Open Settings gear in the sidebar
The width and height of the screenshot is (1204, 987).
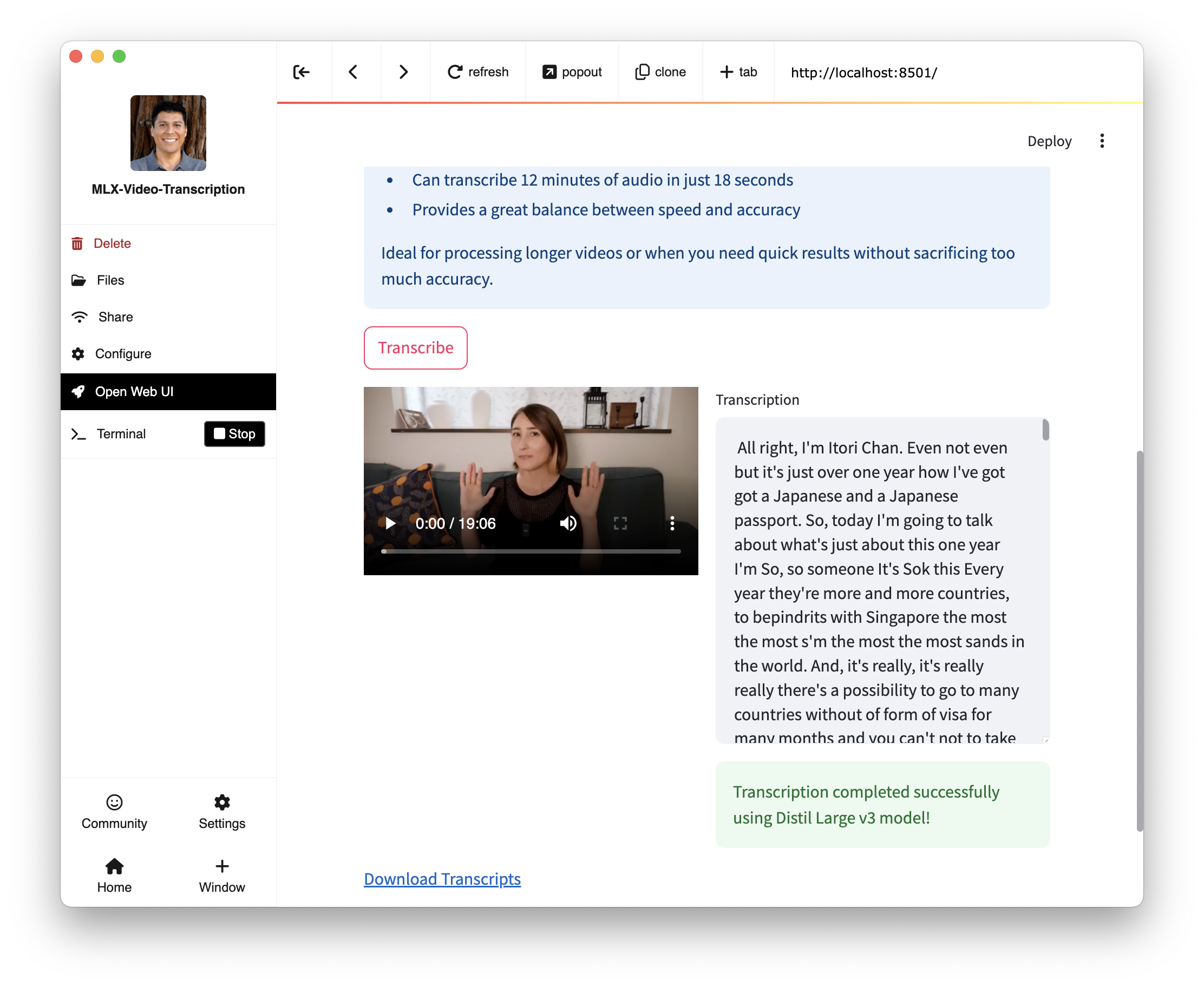[x=222, y=811]
